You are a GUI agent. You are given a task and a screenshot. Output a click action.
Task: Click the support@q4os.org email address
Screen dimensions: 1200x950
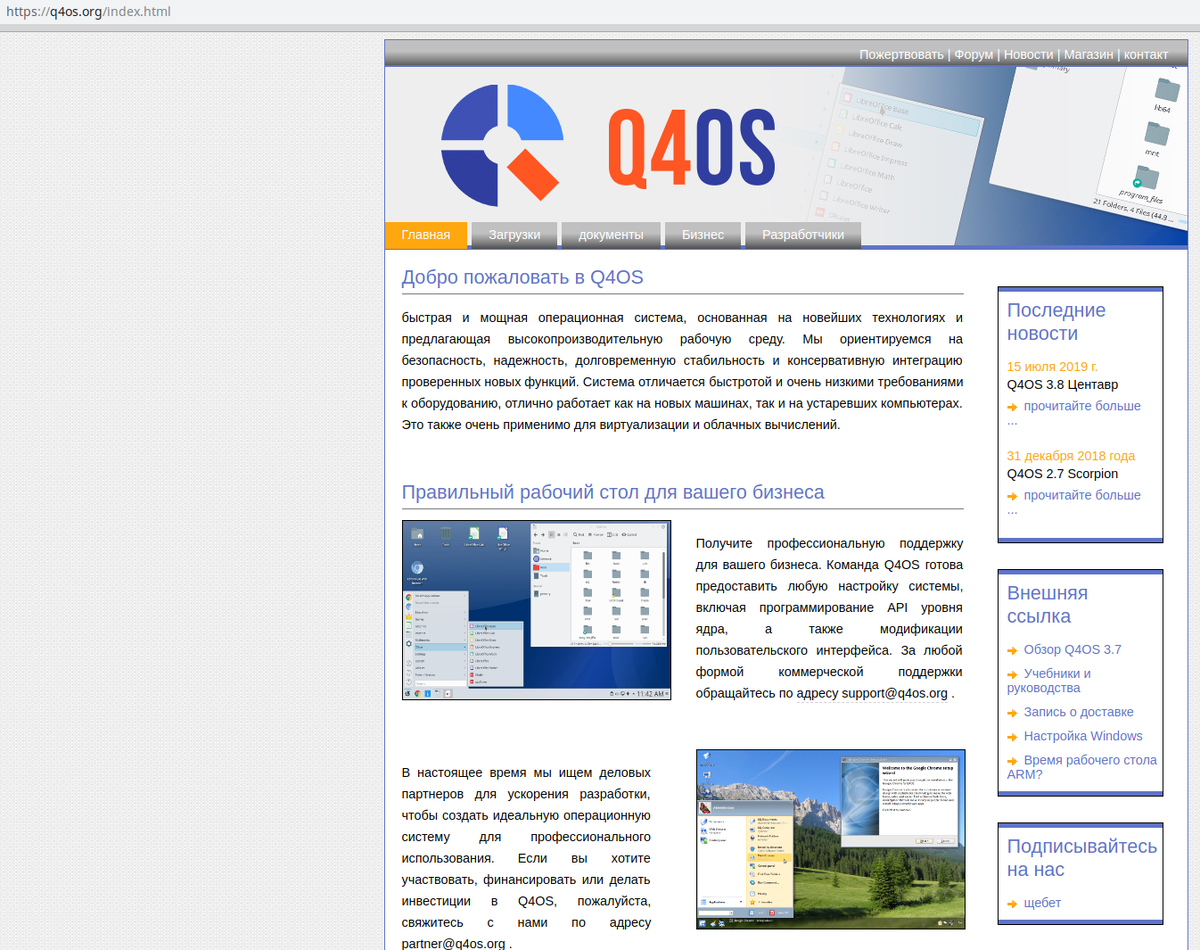point(894,693)
